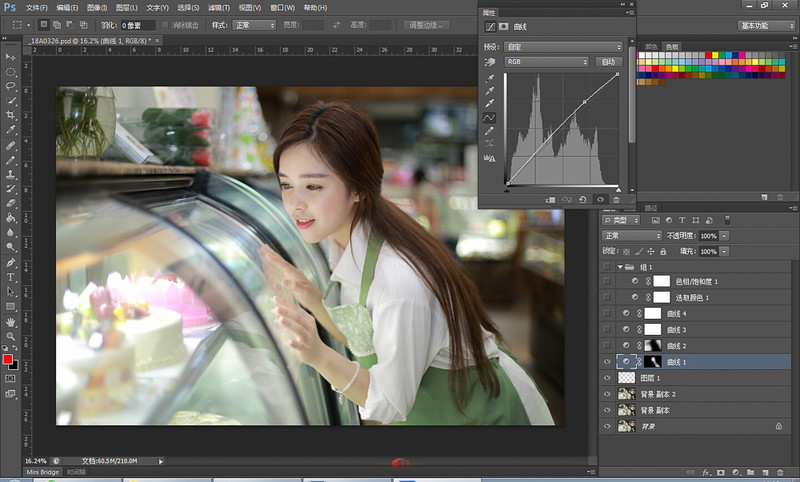Reset curves adjustment to defaults
Viewport: 800px width, 482px height.
(x=583, y=200)
